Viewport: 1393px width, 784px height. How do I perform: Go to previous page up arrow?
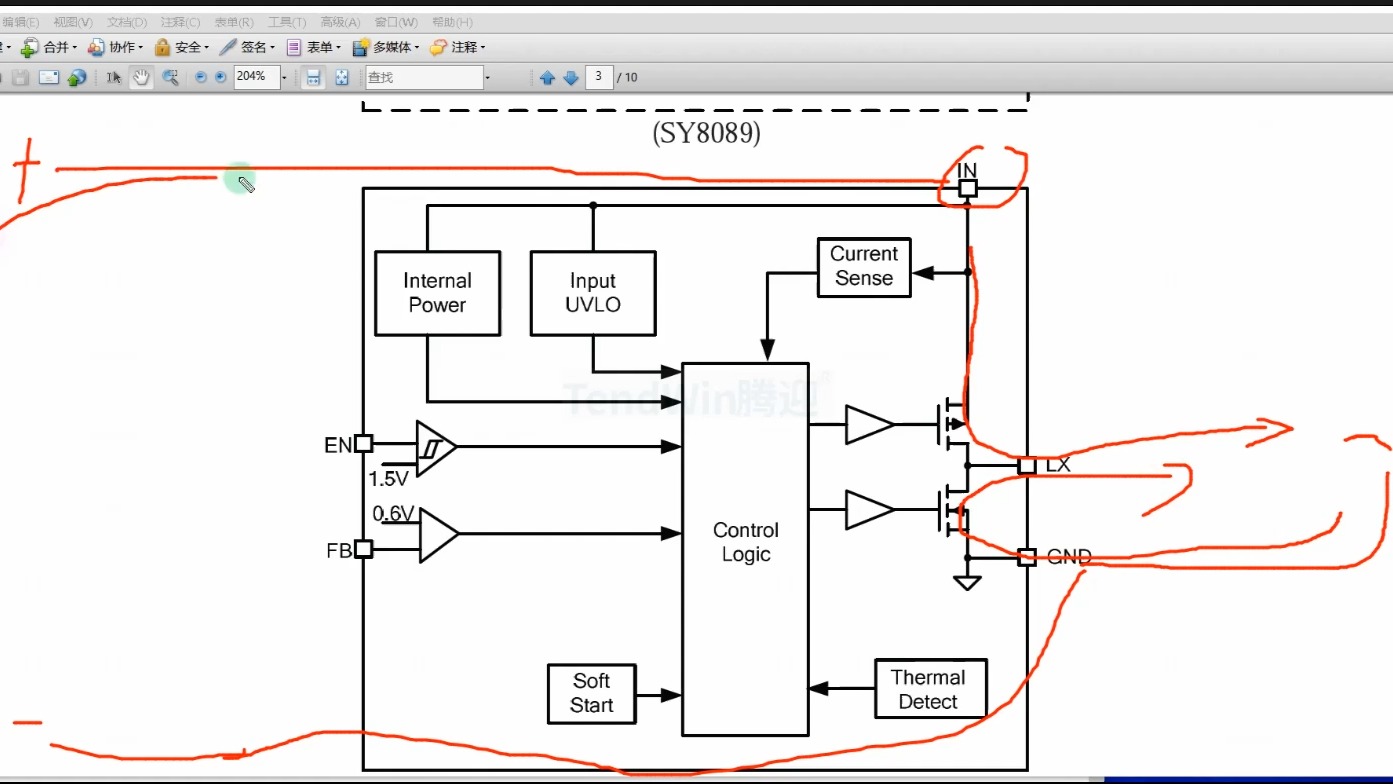click(547, 77)
